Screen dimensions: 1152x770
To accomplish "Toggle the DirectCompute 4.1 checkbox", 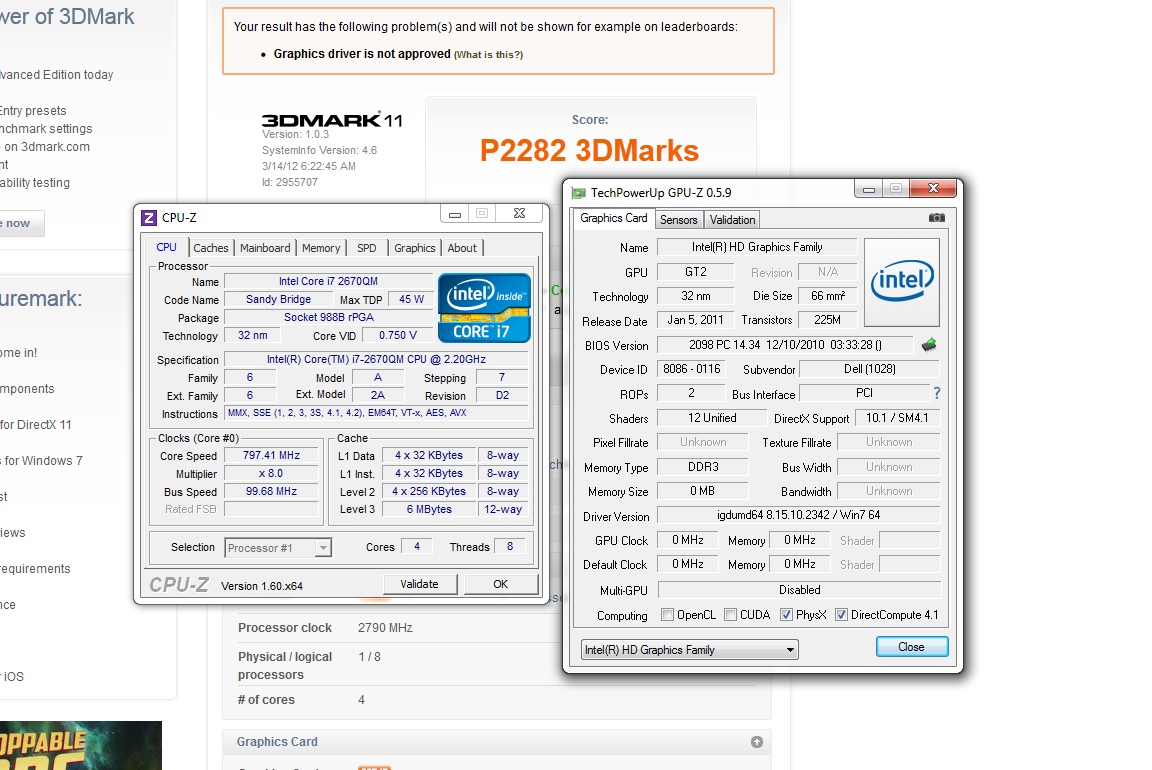I will point(841,615).
